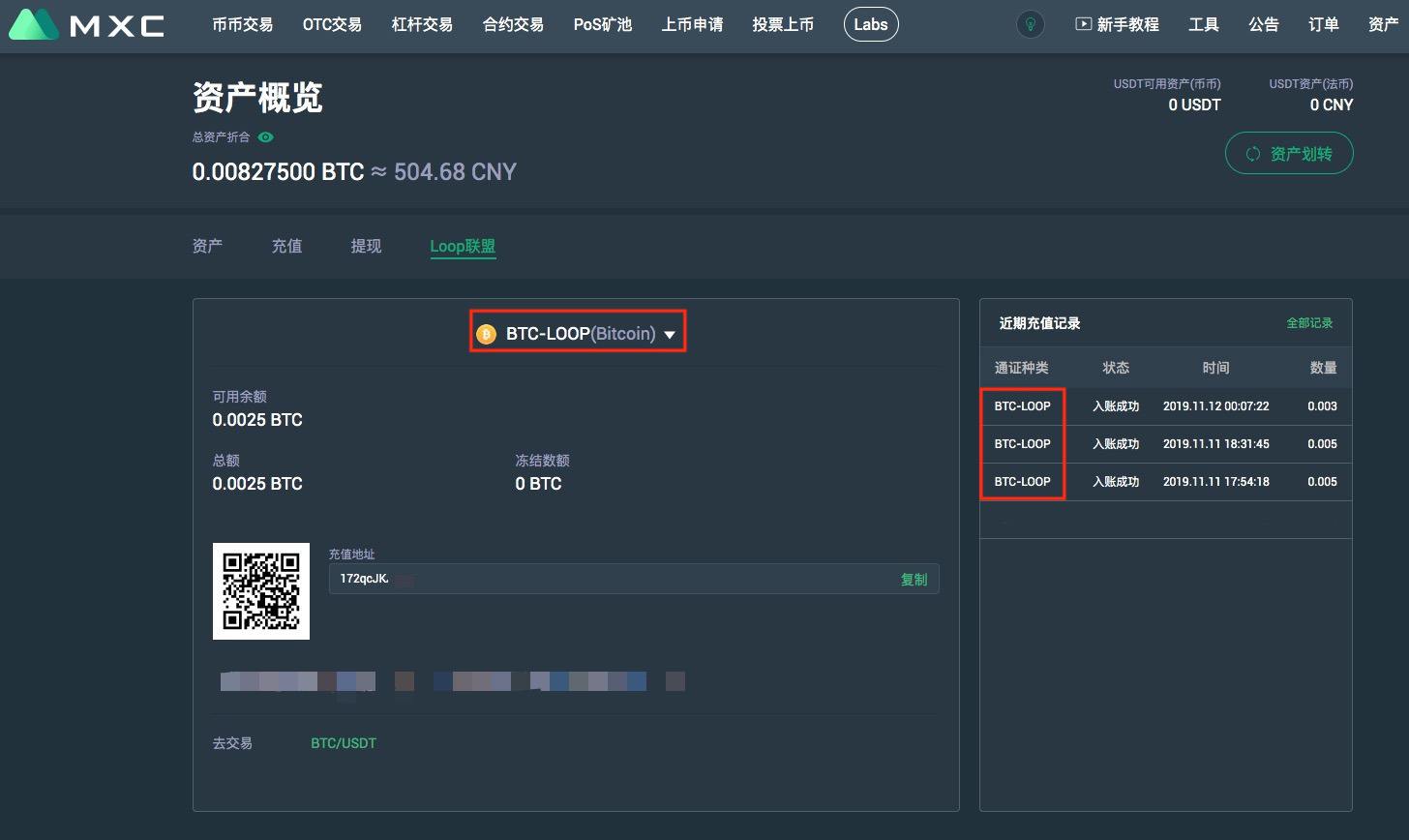The image size is (1409, 840).
Task: Click the 2019.11.12 00:07:22 record row
Action: (1166, 406)
